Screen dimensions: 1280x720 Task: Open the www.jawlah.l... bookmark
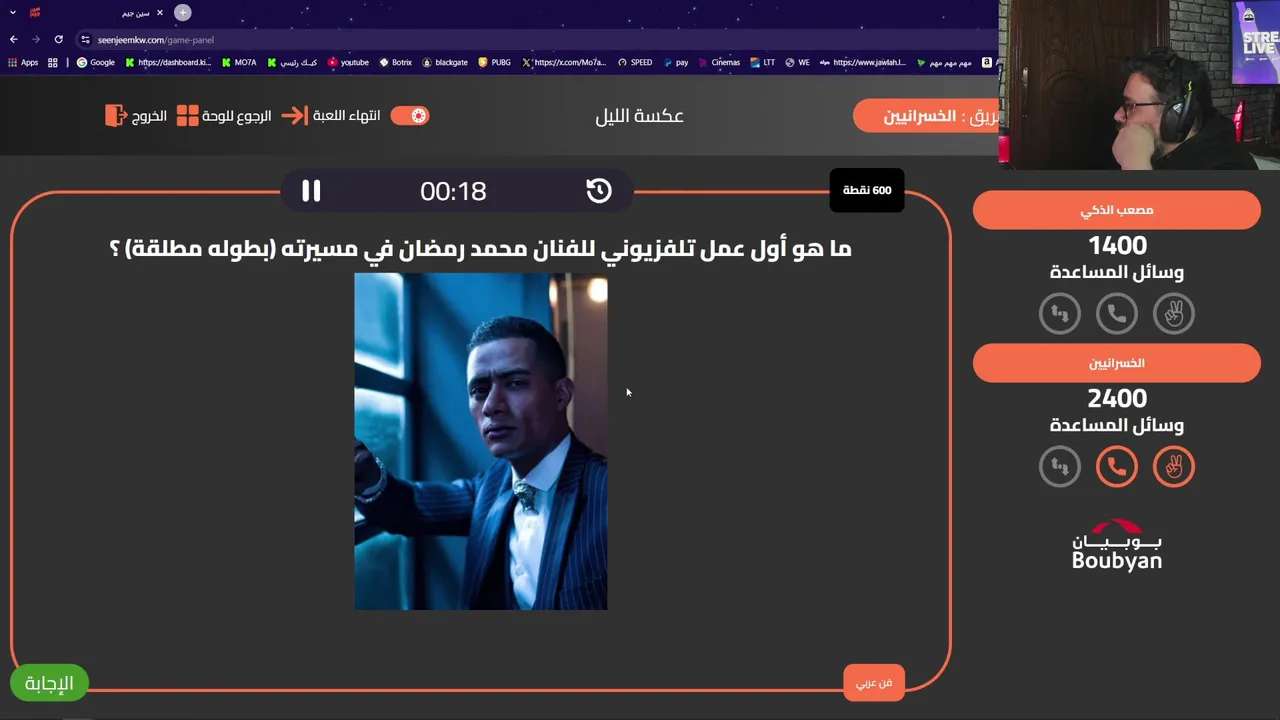coord(863,62)
